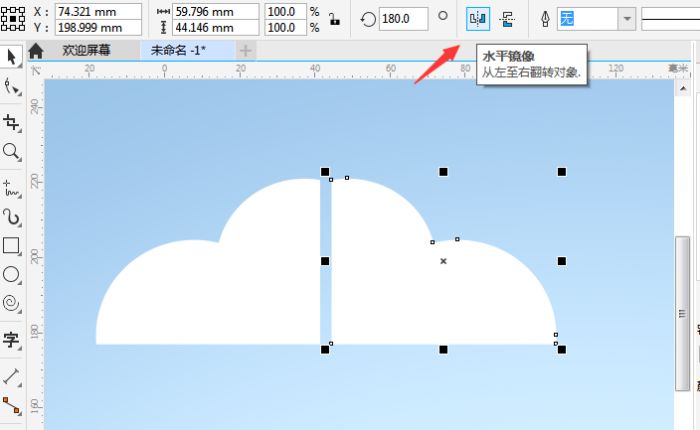The height and width of the screenshot is (430, 700).
Task: Select the Freehand drawing tool
Action: (x=11, y=186)
